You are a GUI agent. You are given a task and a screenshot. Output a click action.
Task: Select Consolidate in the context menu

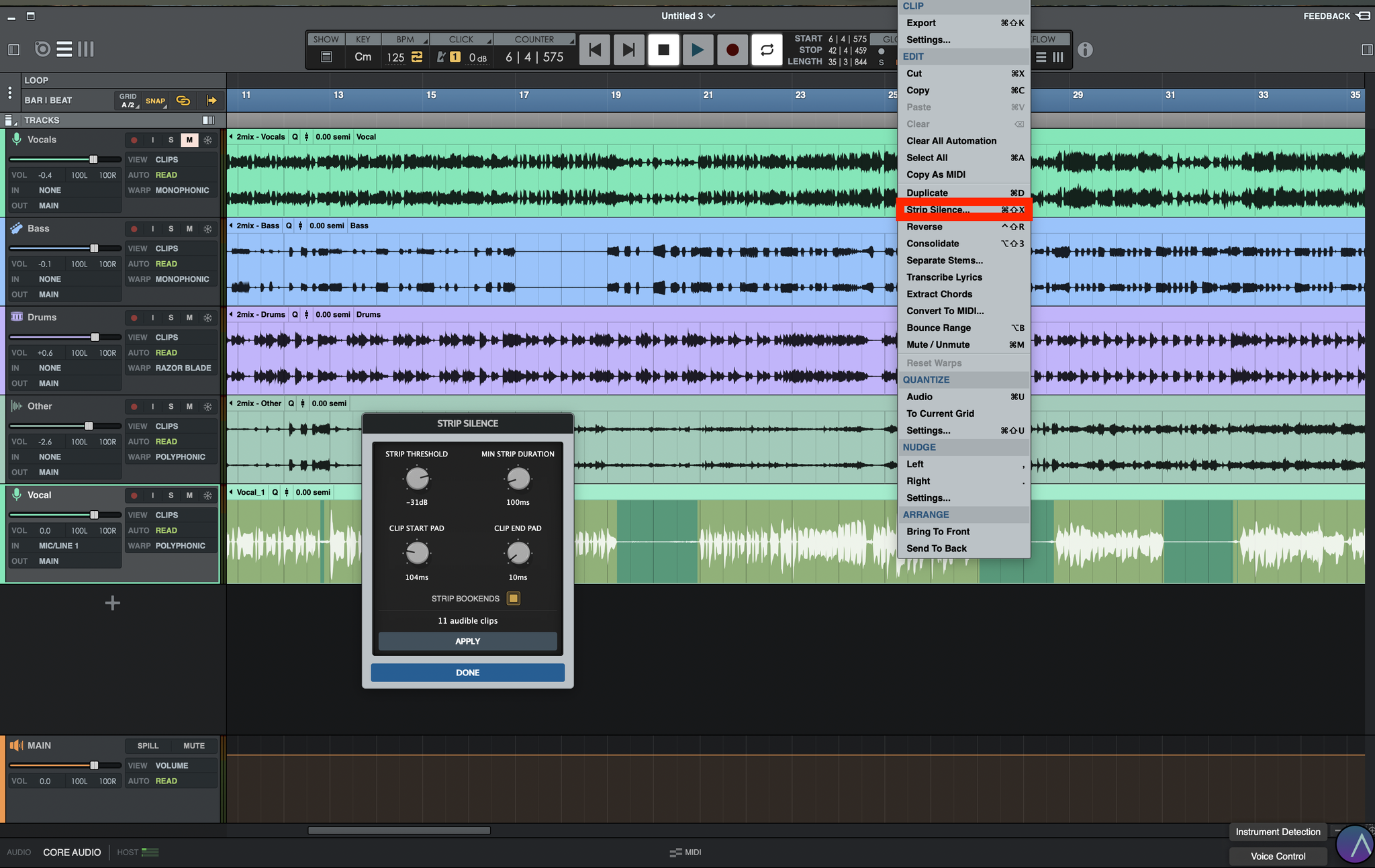tap(963, 244)
